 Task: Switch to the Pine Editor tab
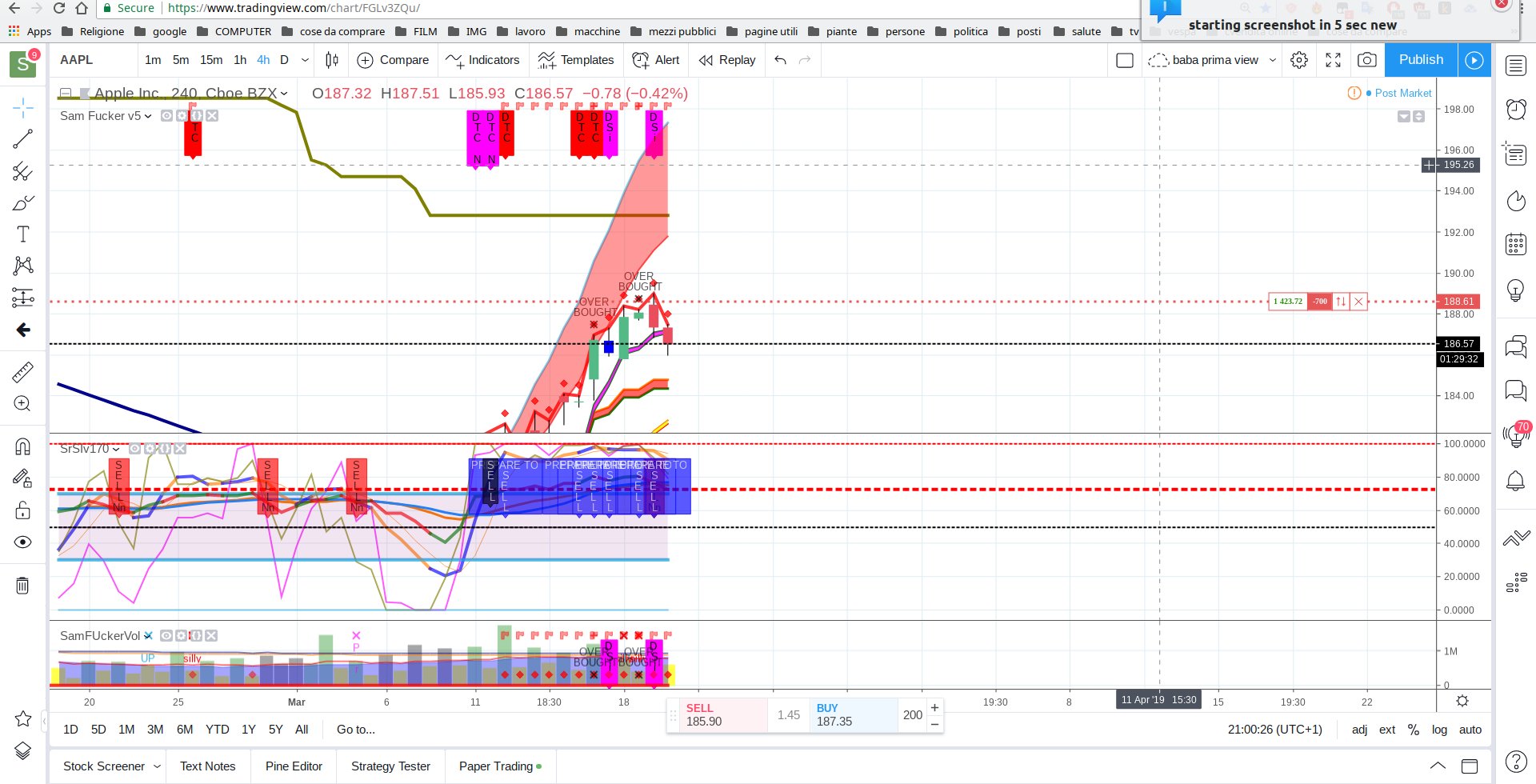294,766
